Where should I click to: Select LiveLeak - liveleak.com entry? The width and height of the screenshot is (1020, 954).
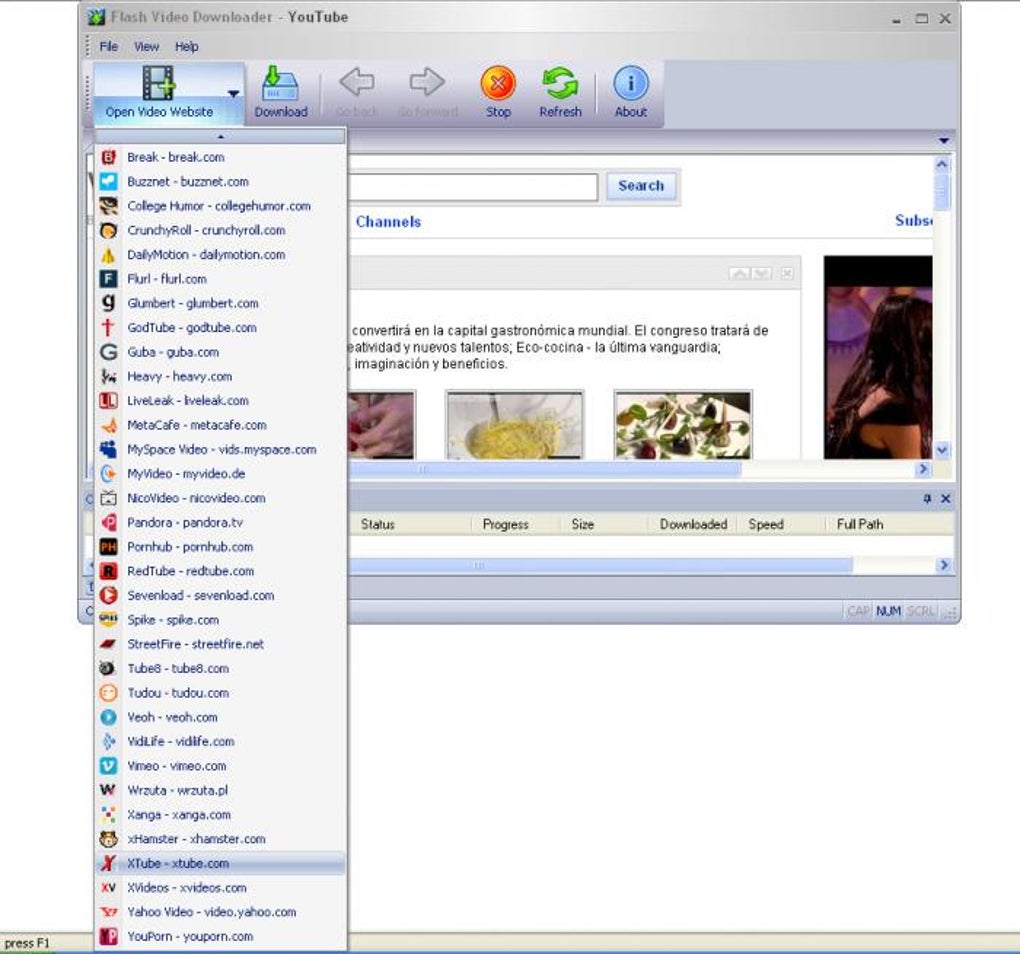click(221, 401)
